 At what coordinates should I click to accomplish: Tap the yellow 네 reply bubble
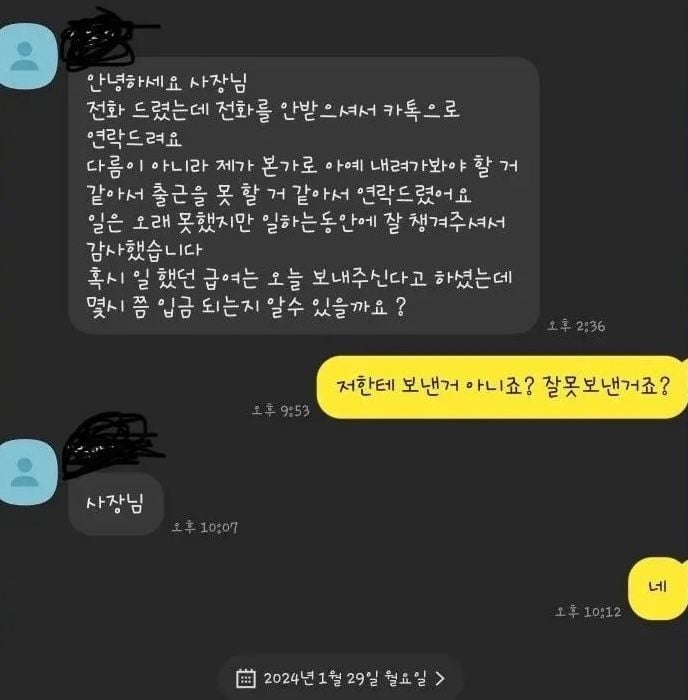click(658, 588)
